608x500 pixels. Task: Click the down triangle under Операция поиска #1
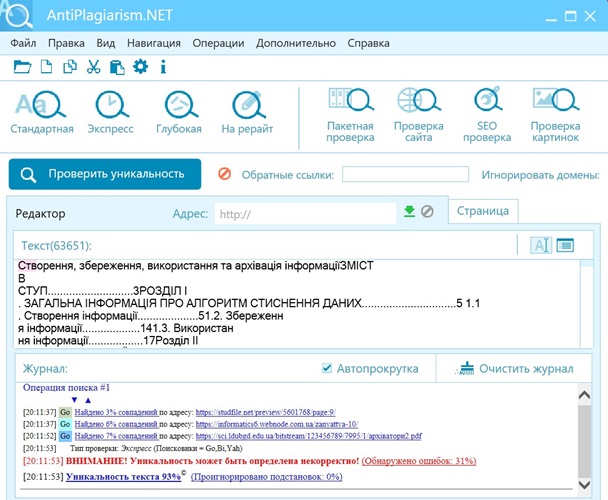[74, 400]
